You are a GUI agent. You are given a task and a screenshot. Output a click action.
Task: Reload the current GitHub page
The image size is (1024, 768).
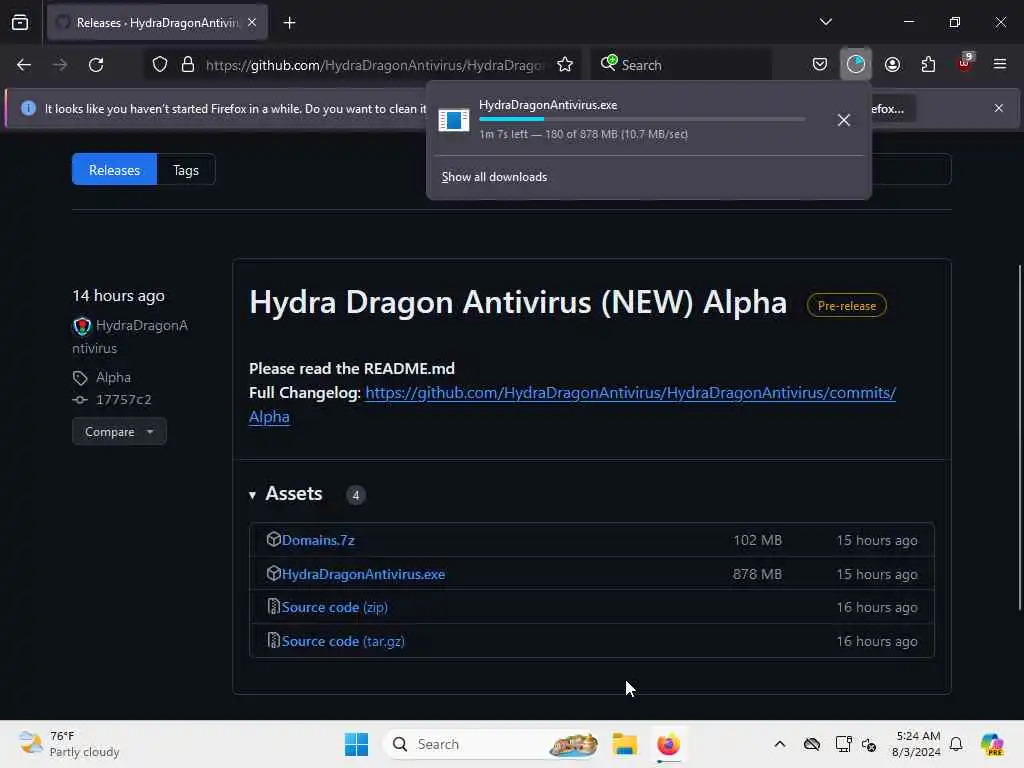click(96, 65)
